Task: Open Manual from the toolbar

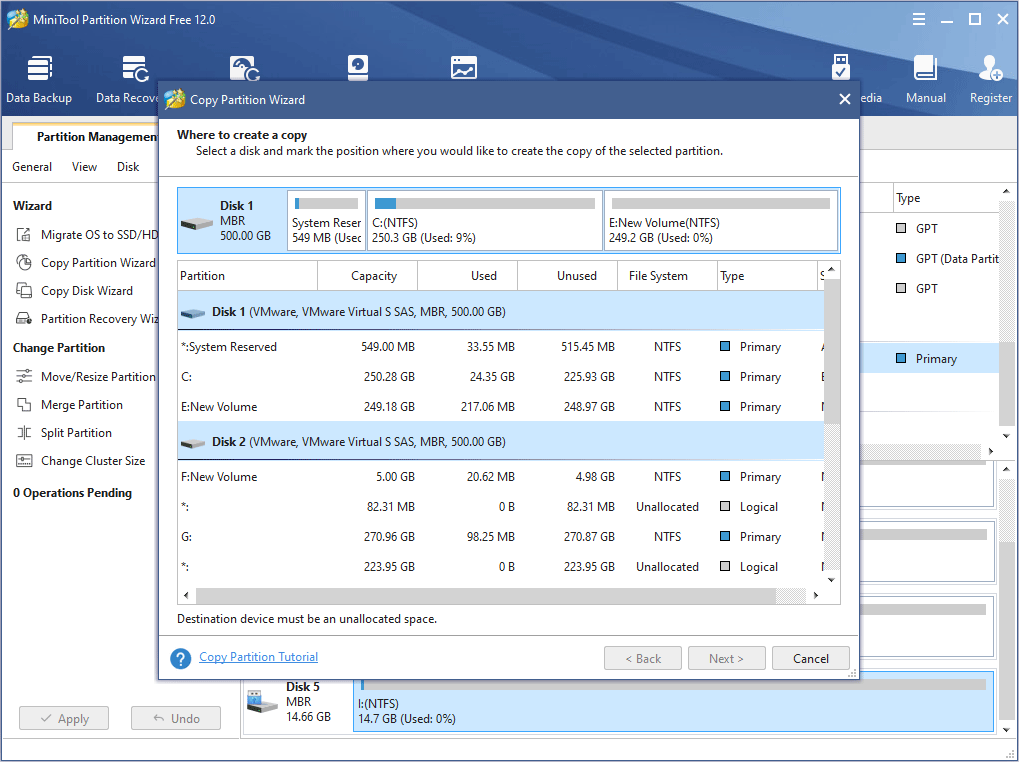Action: (x=925, y=80)
